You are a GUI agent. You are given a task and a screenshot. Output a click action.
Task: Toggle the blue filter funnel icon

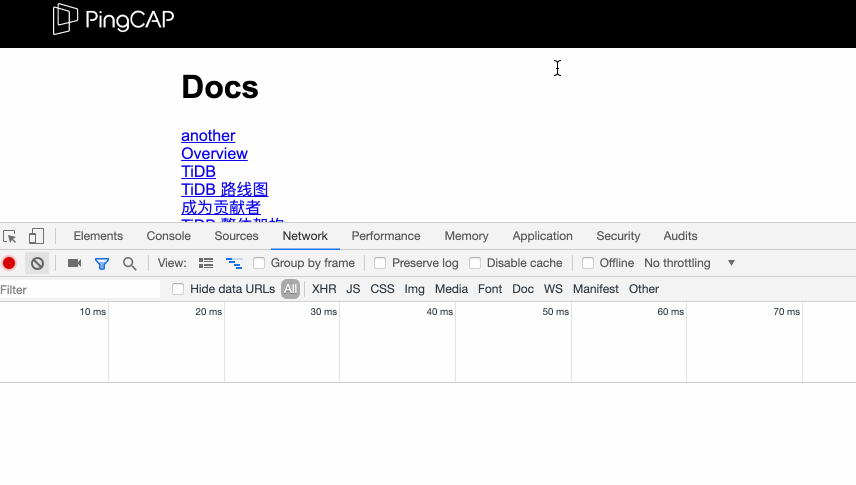point(101,263)
